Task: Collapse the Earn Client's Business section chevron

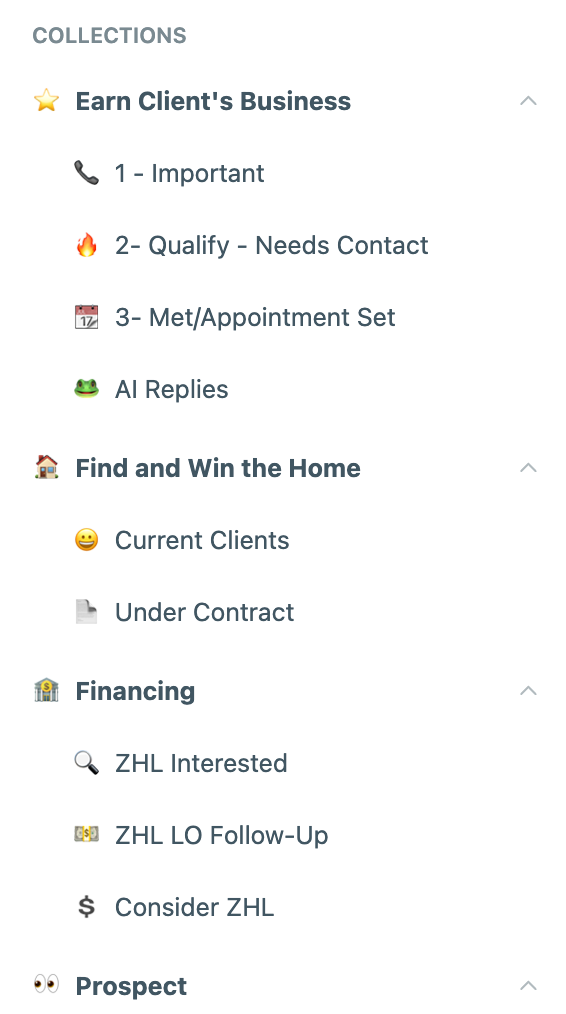Action: (528, 101)
